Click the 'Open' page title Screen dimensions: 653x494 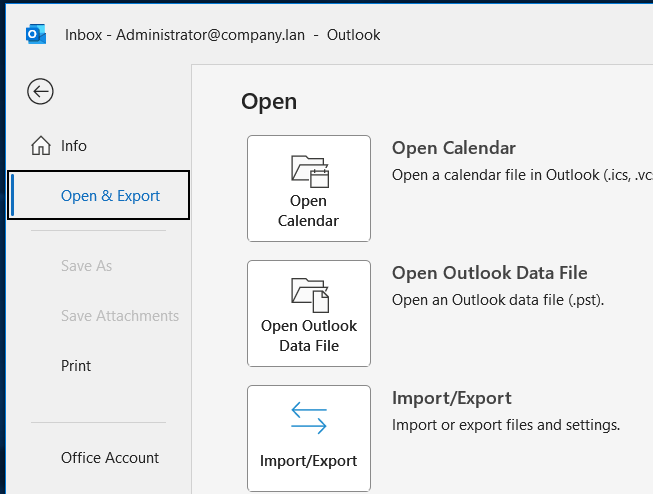(269, 102)
